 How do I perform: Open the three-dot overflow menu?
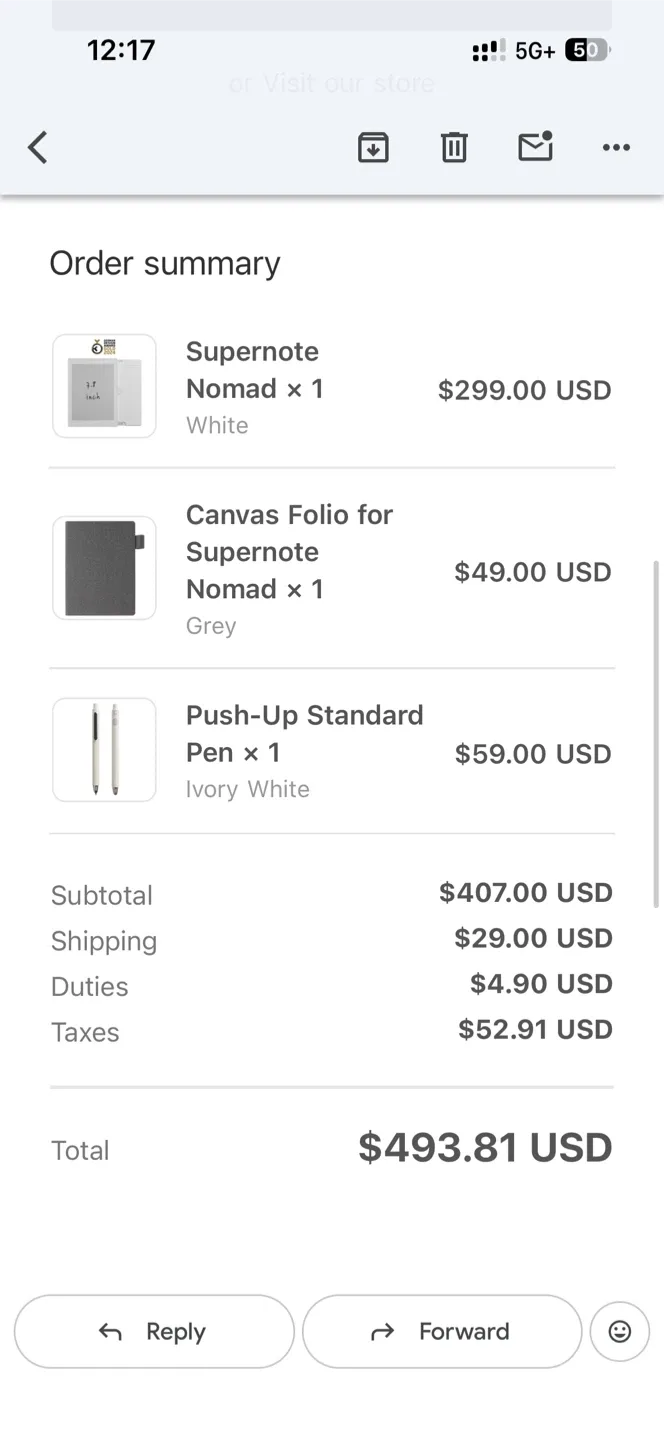point(616,147)
